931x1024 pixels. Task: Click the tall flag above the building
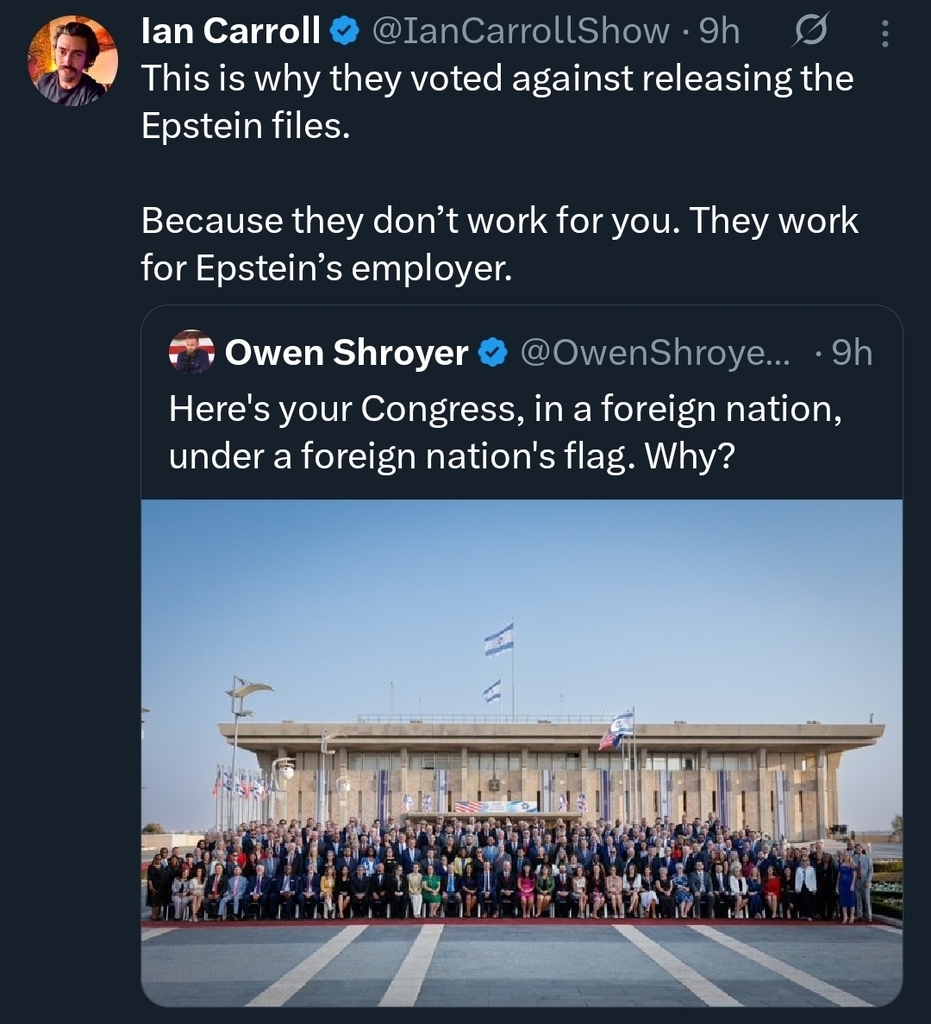(499, 639)
